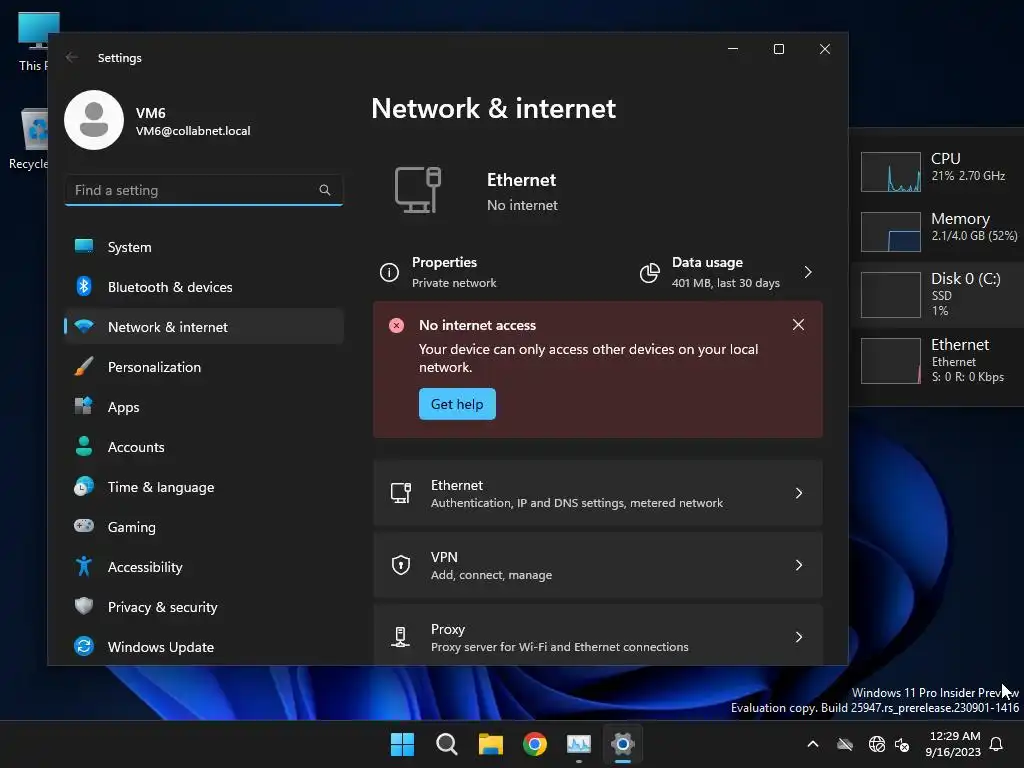Select System in settings sidebar
Screen dimensions: 1024x768
coord(204,247)
